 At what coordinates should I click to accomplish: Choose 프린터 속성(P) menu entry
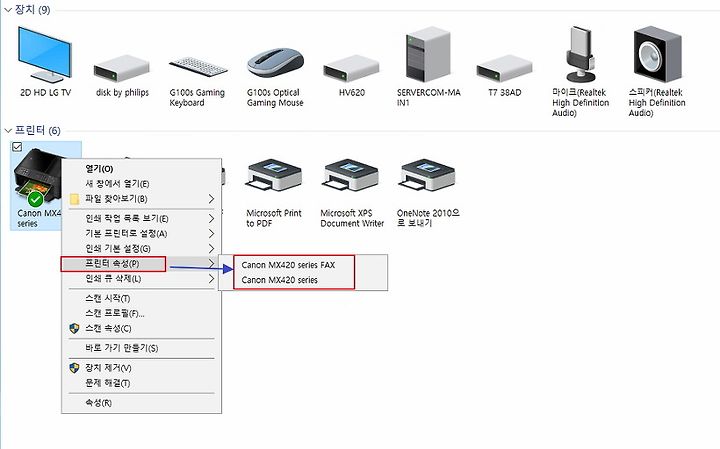point(141,264)
